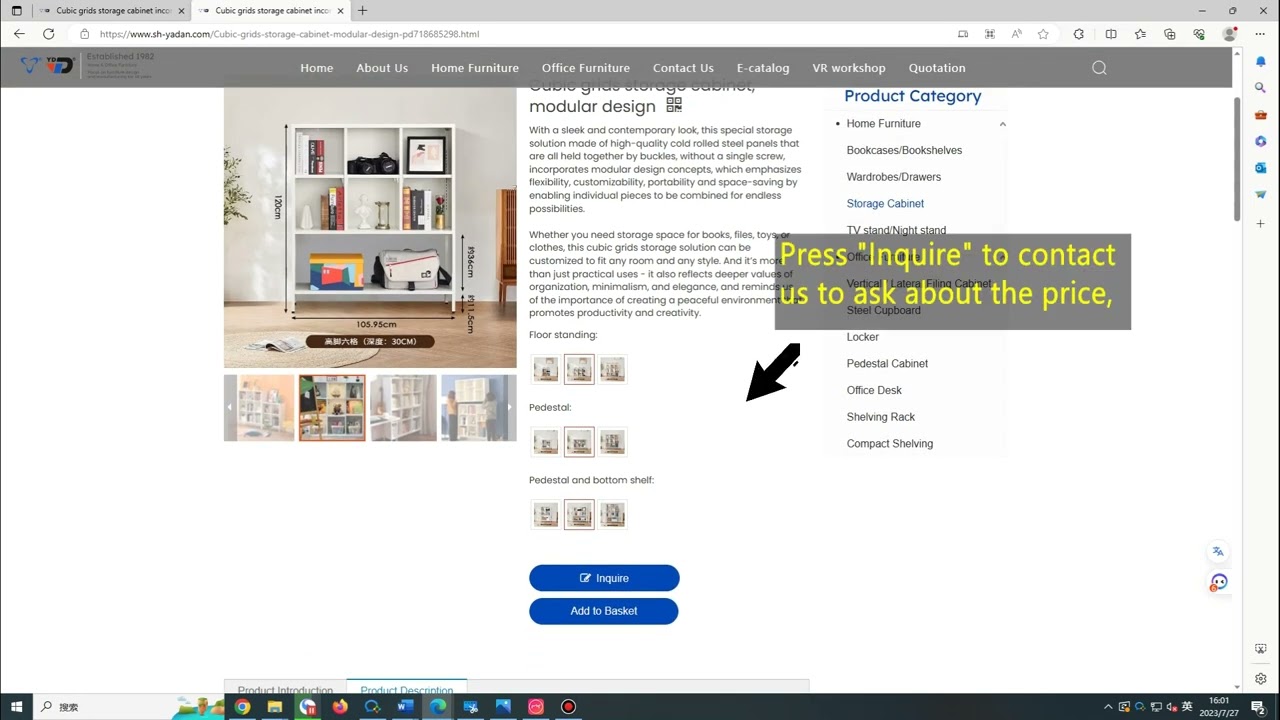Open Wardrobes/Drawers category link
The width and height of the screenshot is (1280, 720).
[894, 177]
